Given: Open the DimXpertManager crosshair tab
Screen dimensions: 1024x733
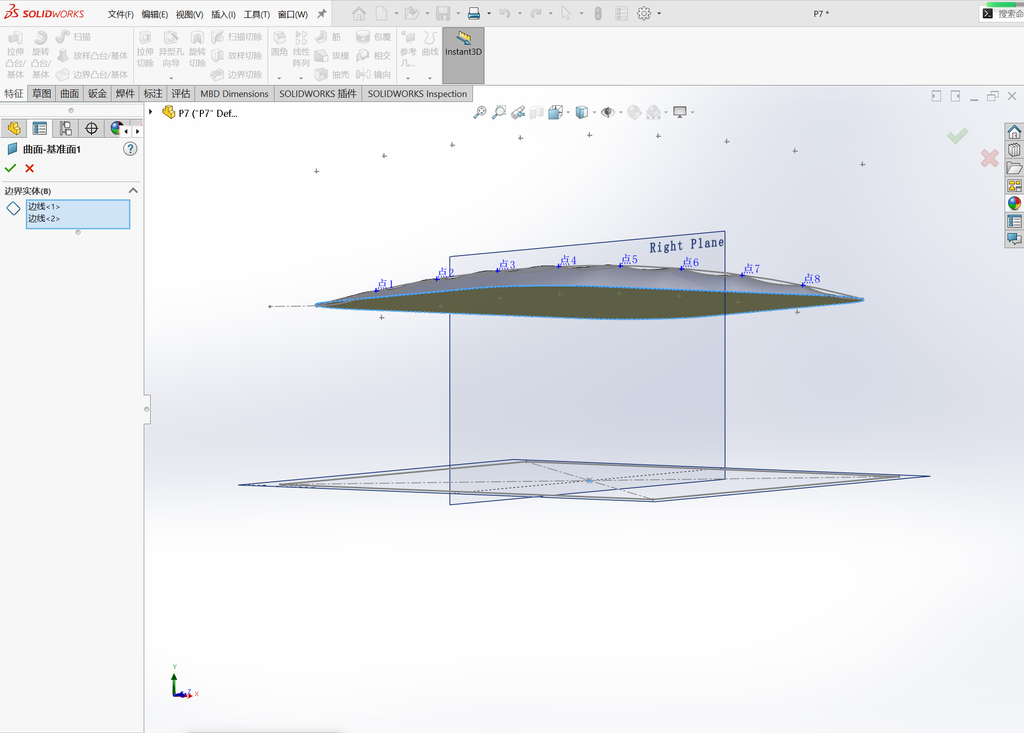Looking at the screenshot, I should [91, 129].
